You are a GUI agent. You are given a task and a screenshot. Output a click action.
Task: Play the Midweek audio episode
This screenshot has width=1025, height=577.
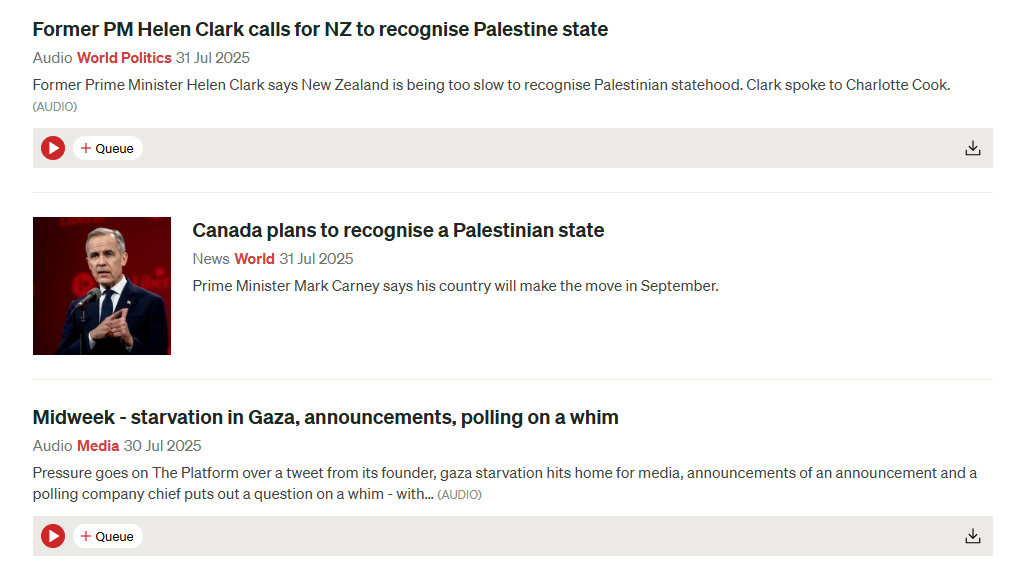click(53, 536)
